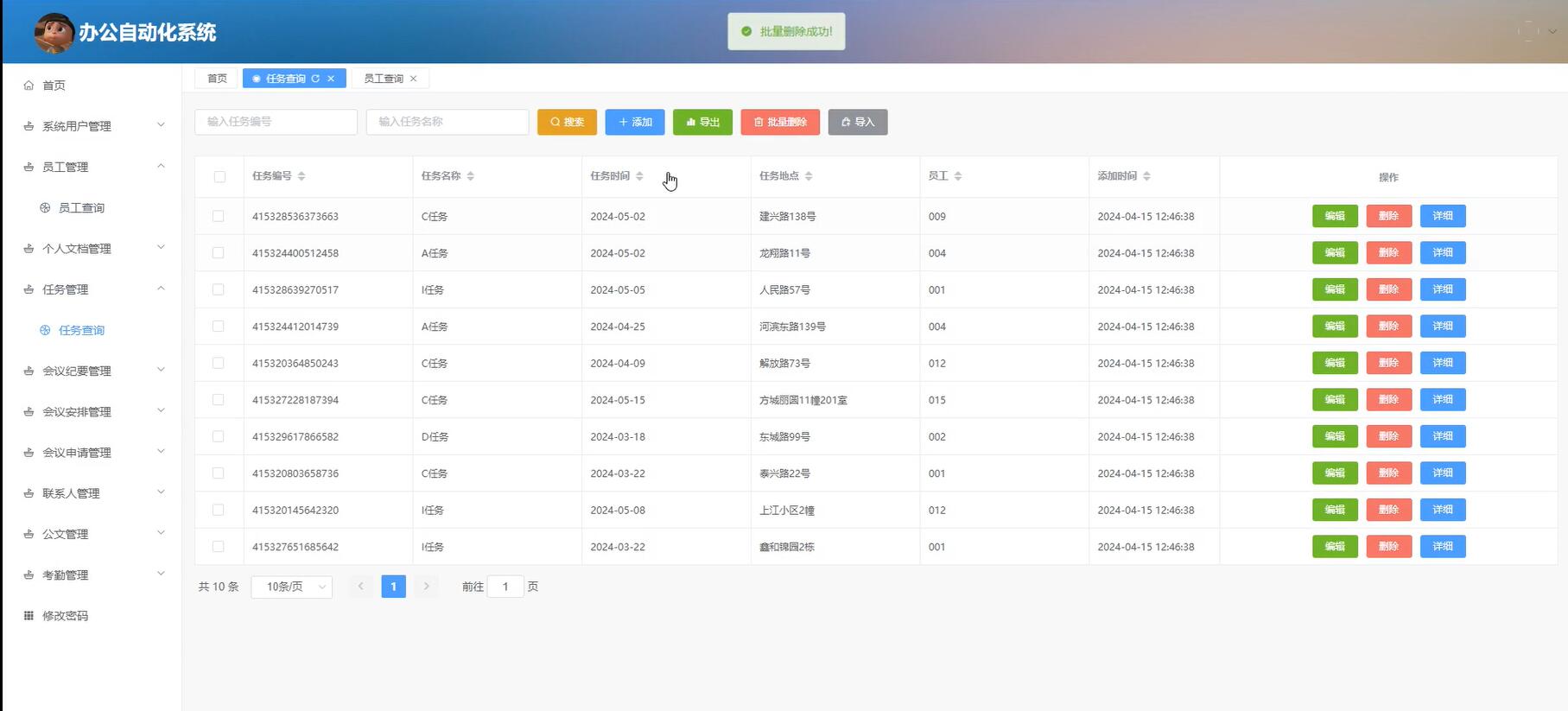Sort by 任务名称 column arrows
Viewport: 1568px width, 711px height.
(471, 176)
